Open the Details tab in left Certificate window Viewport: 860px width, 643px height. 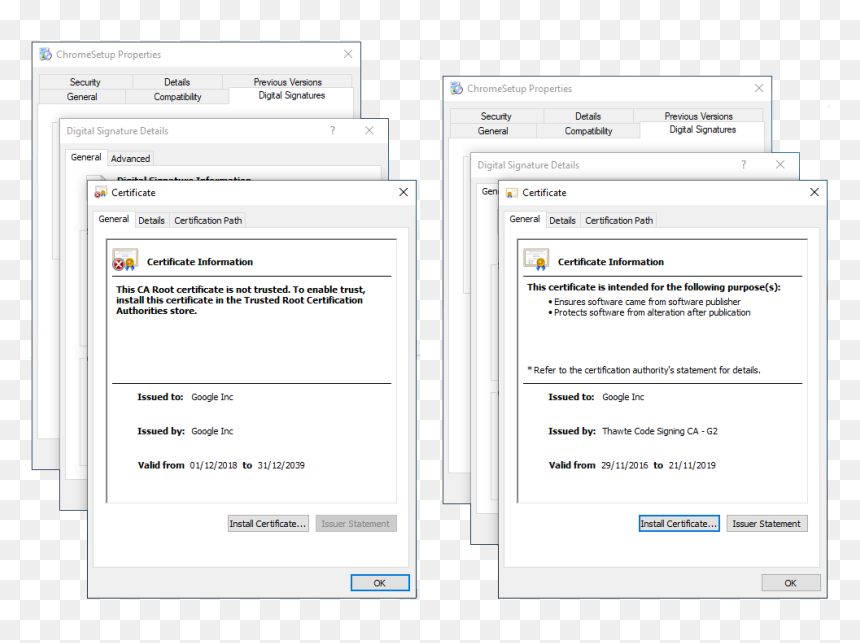[151, 220]
